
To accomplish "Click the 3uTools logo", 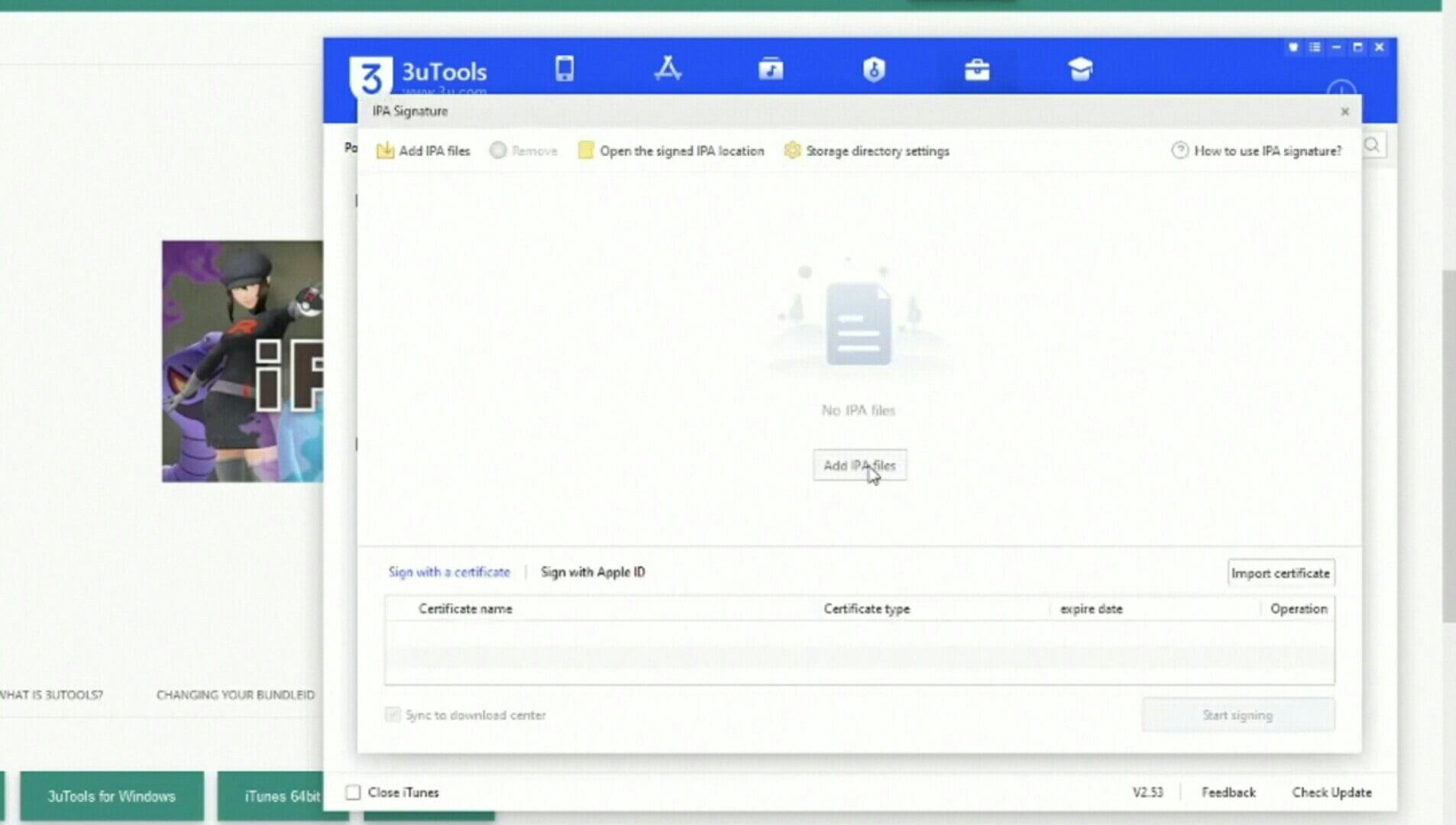I will tap(419, 76).
